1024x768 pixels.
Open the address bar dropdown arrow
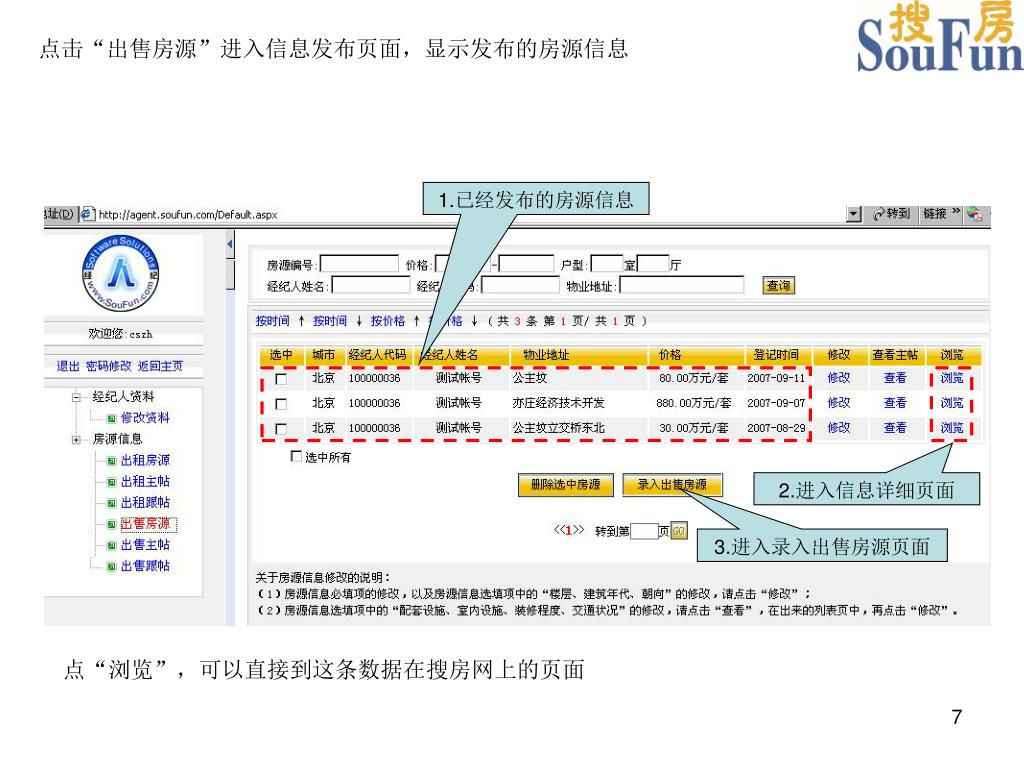pos(854,214)
